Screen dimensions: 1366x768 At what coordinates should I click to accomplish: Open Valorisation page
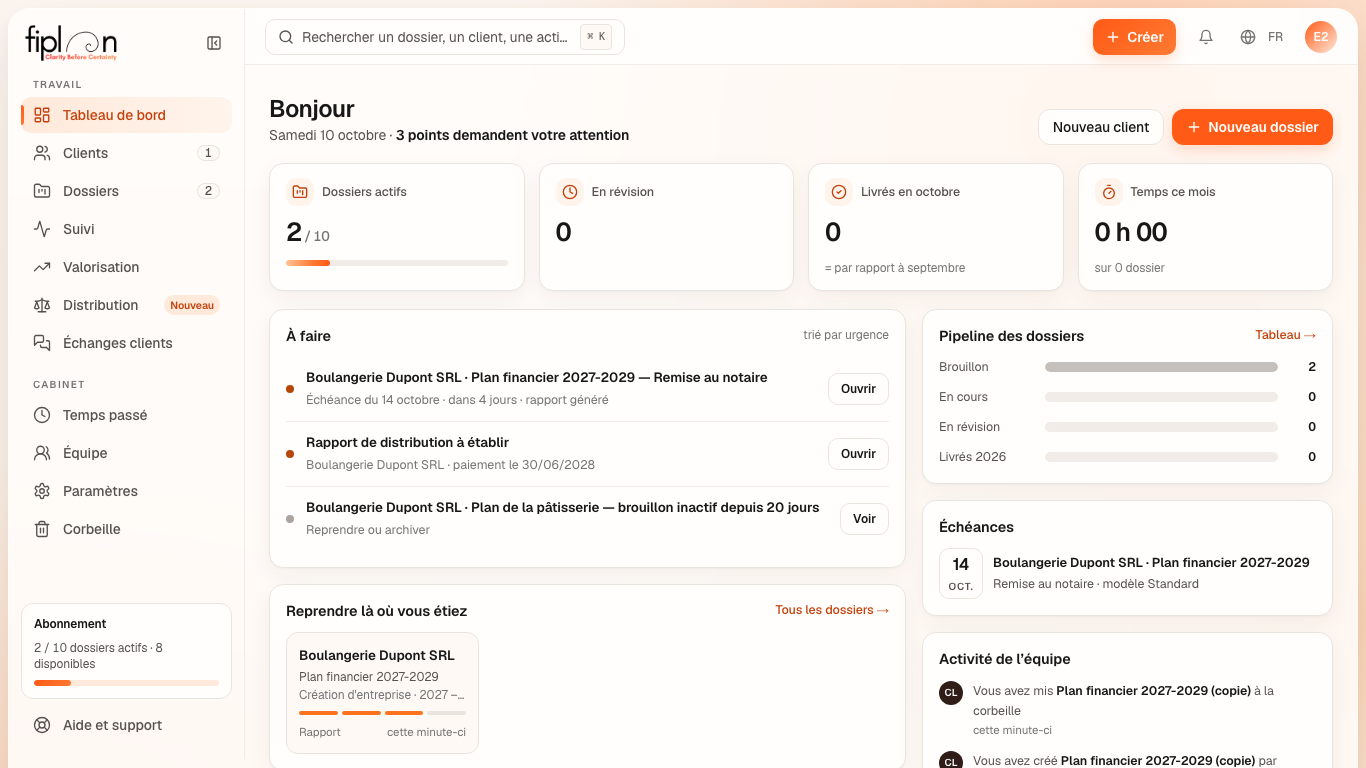coord(126,267)
